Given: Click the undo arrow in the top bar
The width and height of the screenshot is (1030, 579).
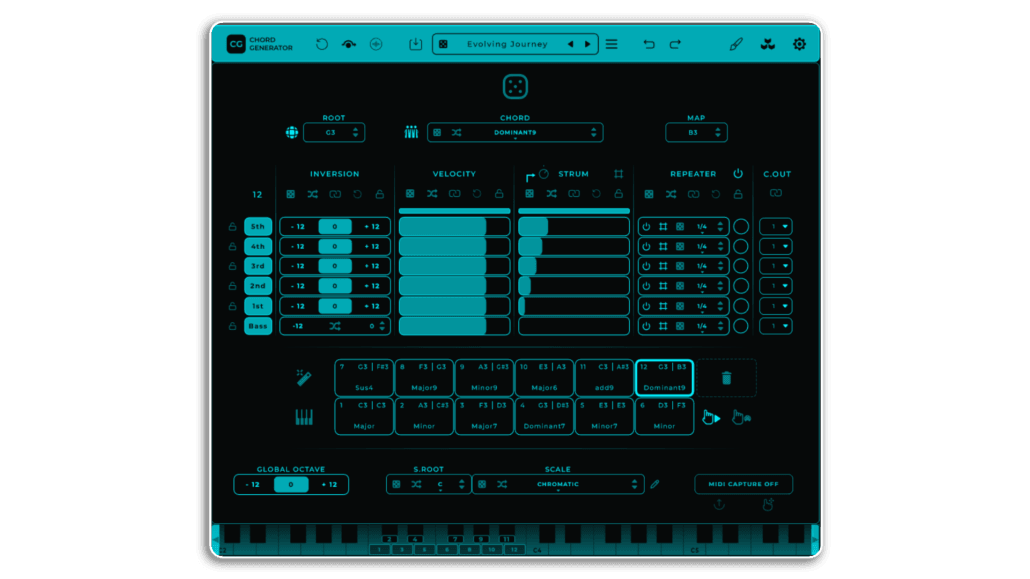Looking at the screenshot, I should (x=649, y=43).
